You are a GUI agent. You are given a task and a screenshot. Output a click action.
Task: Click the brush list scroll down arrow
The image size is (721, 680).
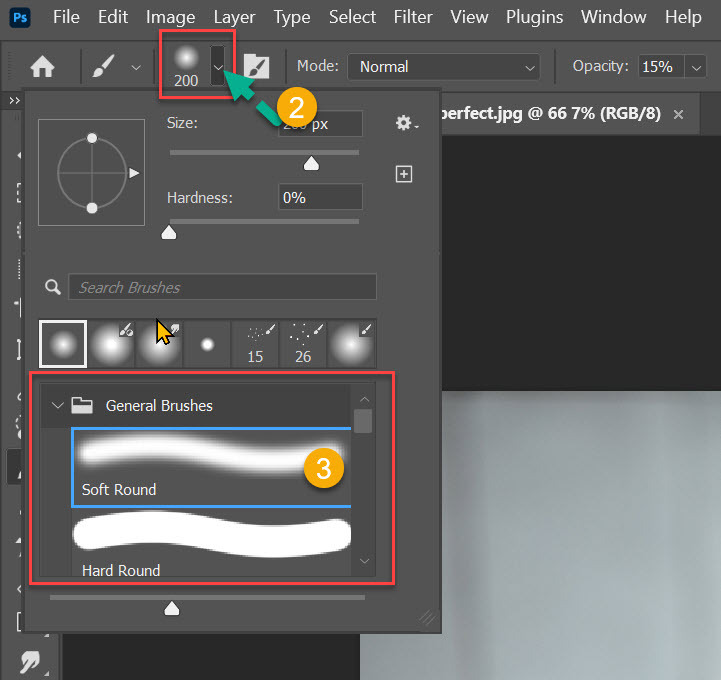pos(364,561)
